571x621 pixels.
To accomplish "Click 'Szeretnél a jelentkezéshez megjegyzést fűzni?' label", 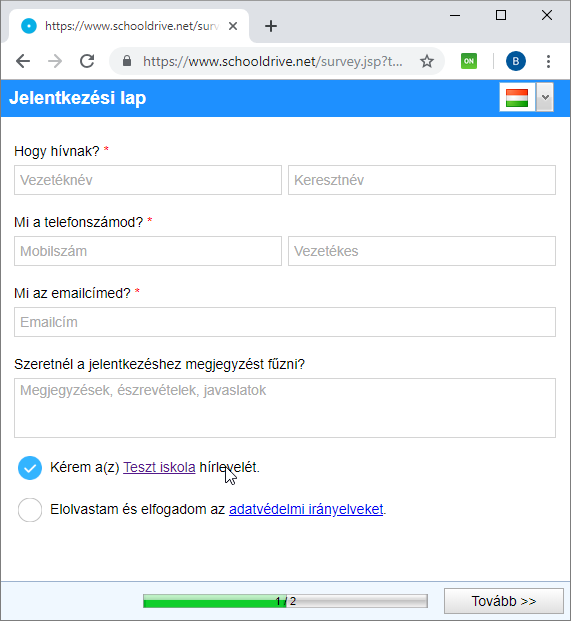I will [x=160, y=364].
